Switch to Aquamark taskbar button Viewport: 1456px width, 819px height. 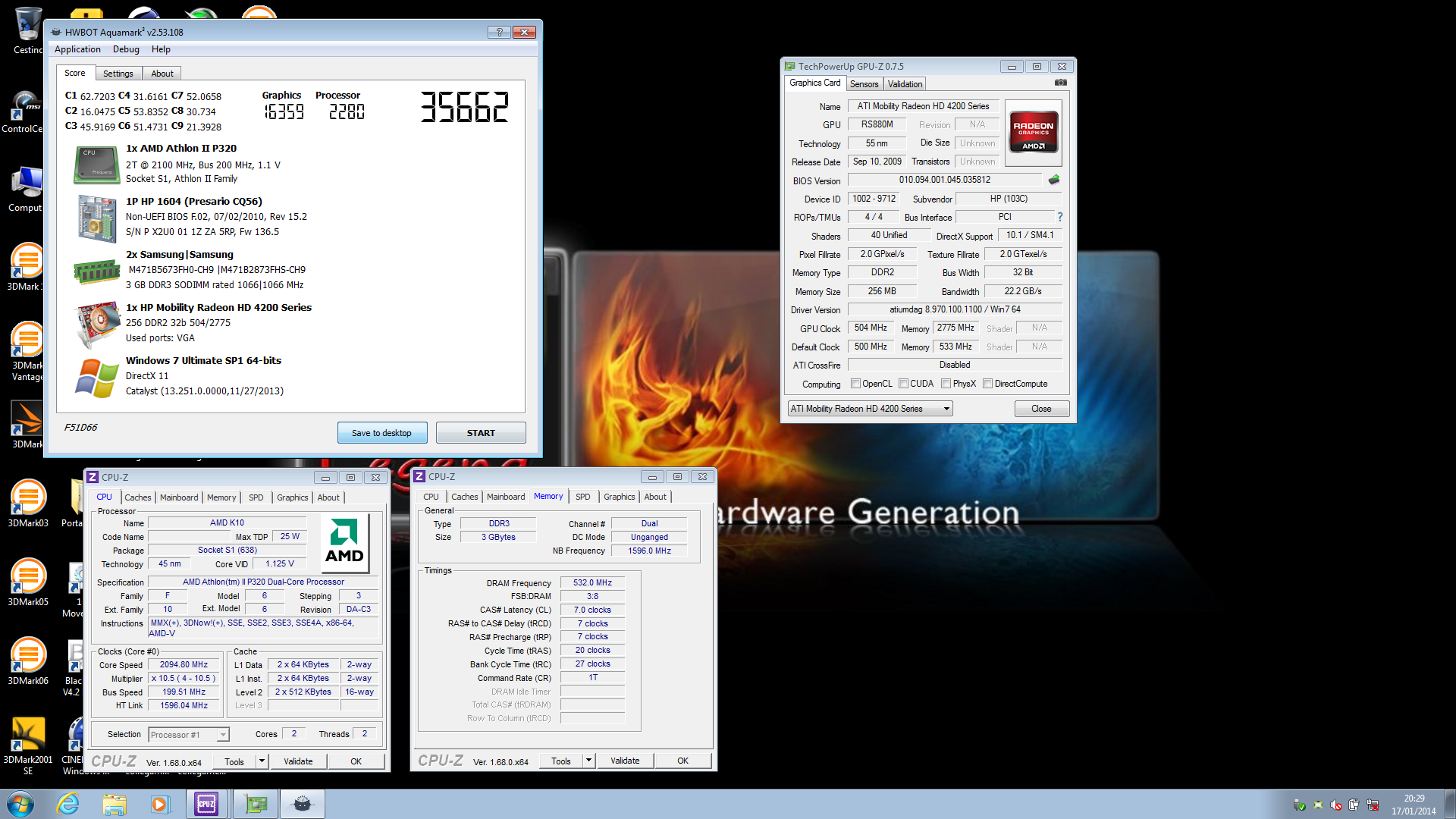pyautogui.click(x=303, y=804)
